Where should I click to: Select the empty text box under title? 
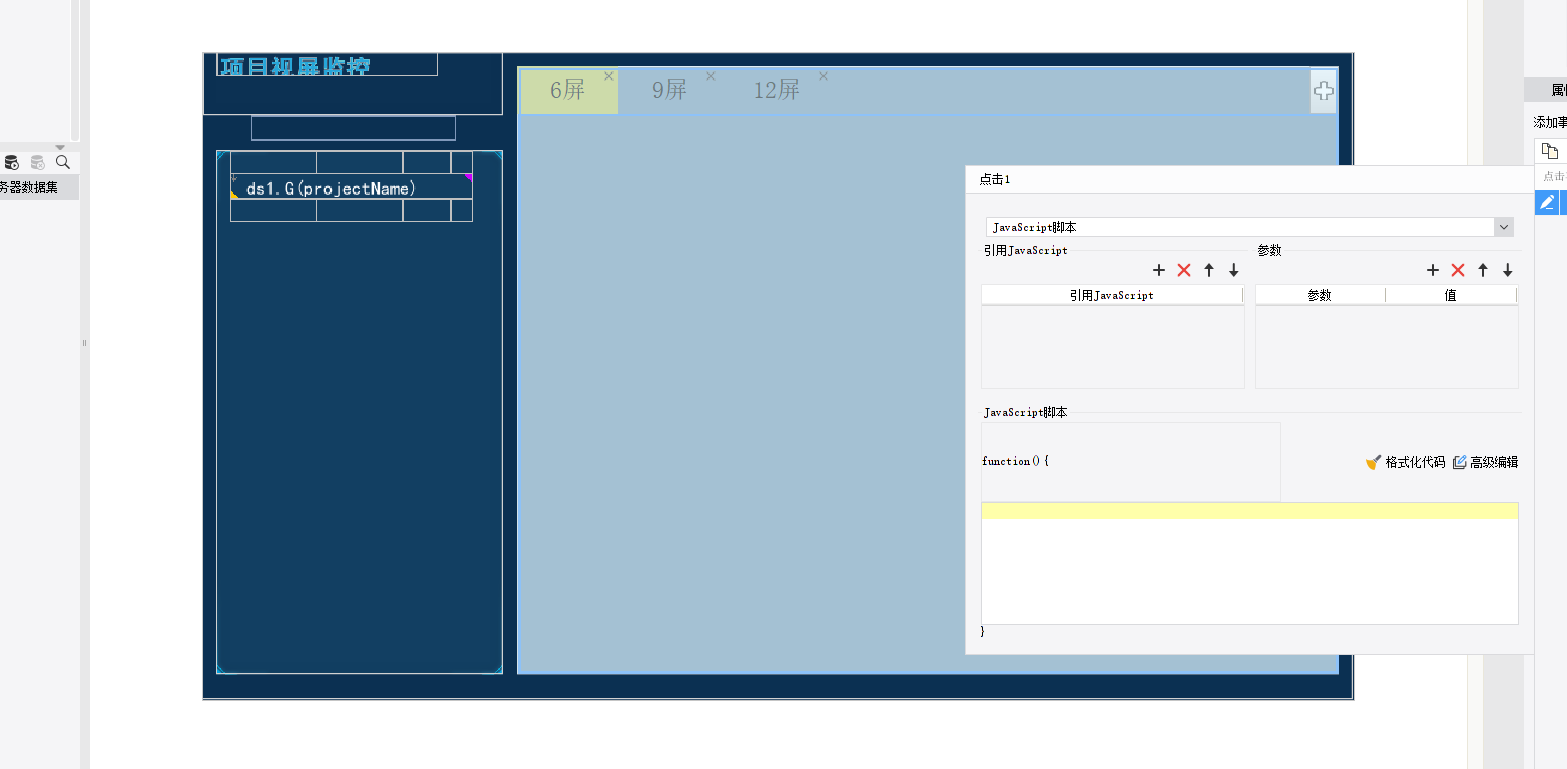353,128
